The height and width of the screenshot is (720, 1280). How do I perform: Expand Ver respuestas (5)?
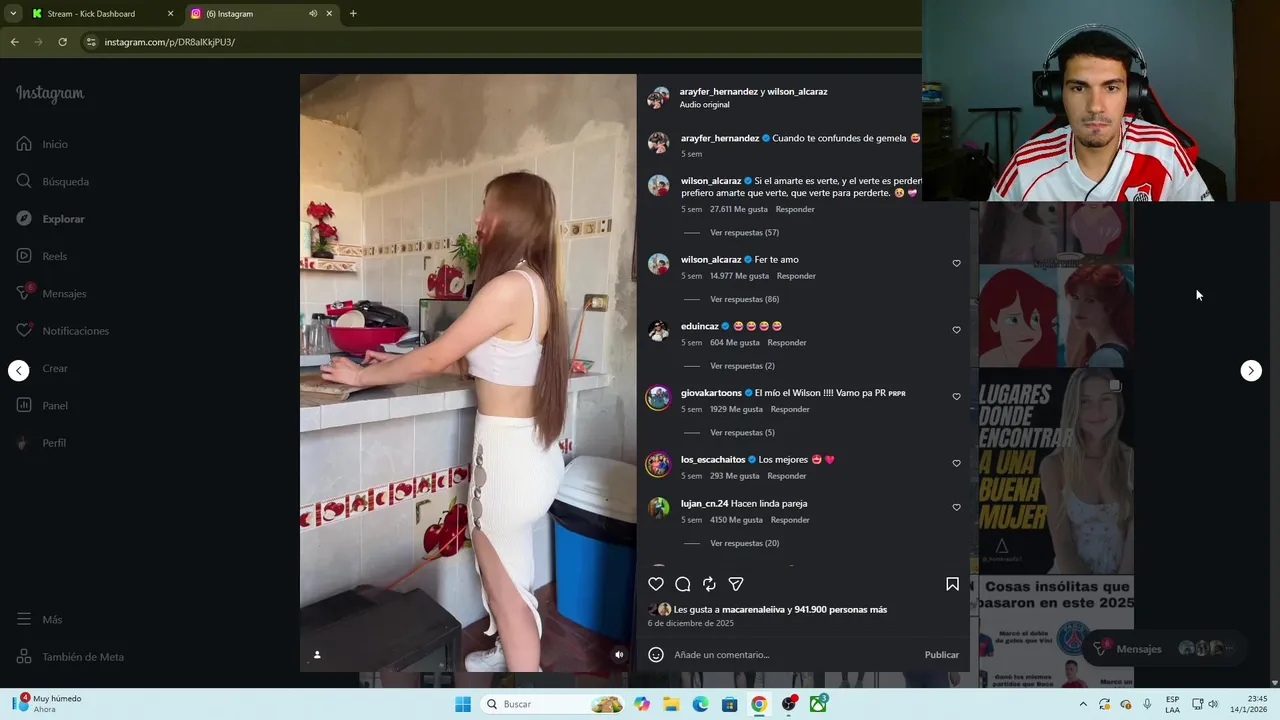(x=742, y=433)
